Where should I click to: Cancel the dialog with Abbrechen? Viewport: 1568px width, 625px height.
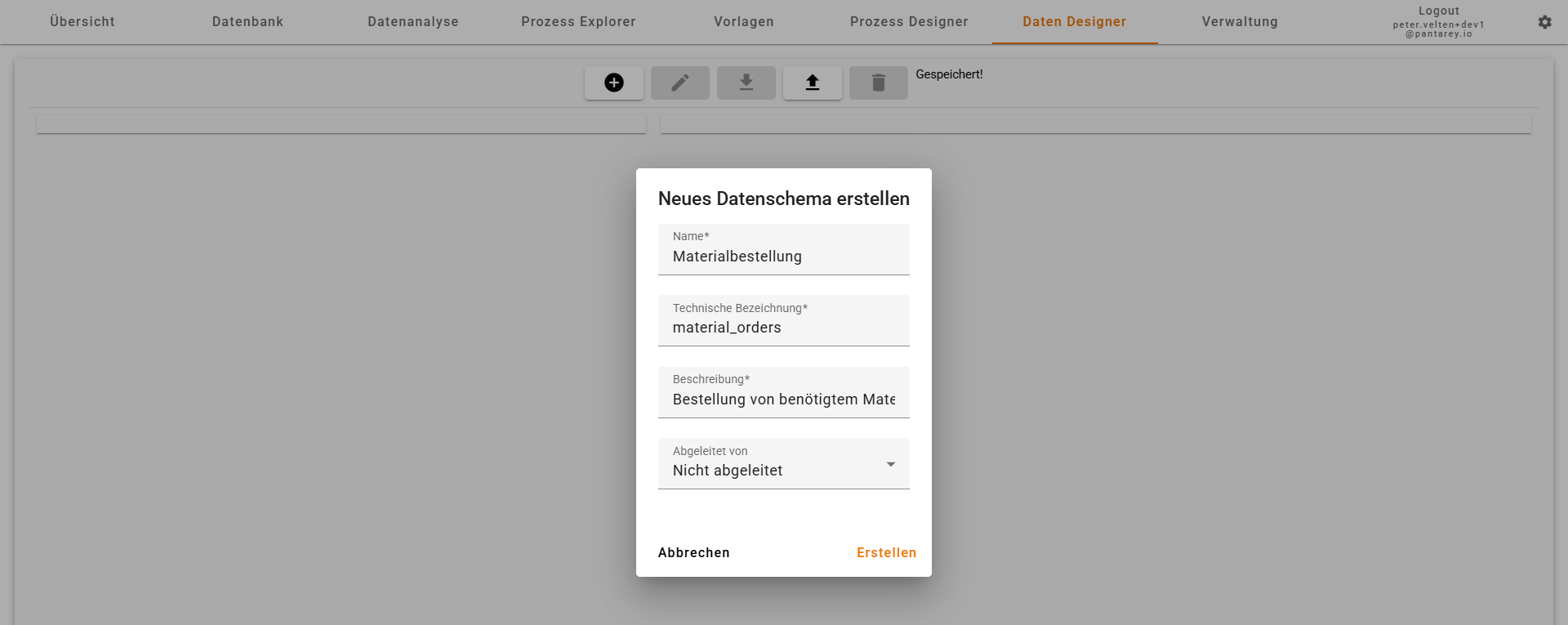[x=693, y=552]
